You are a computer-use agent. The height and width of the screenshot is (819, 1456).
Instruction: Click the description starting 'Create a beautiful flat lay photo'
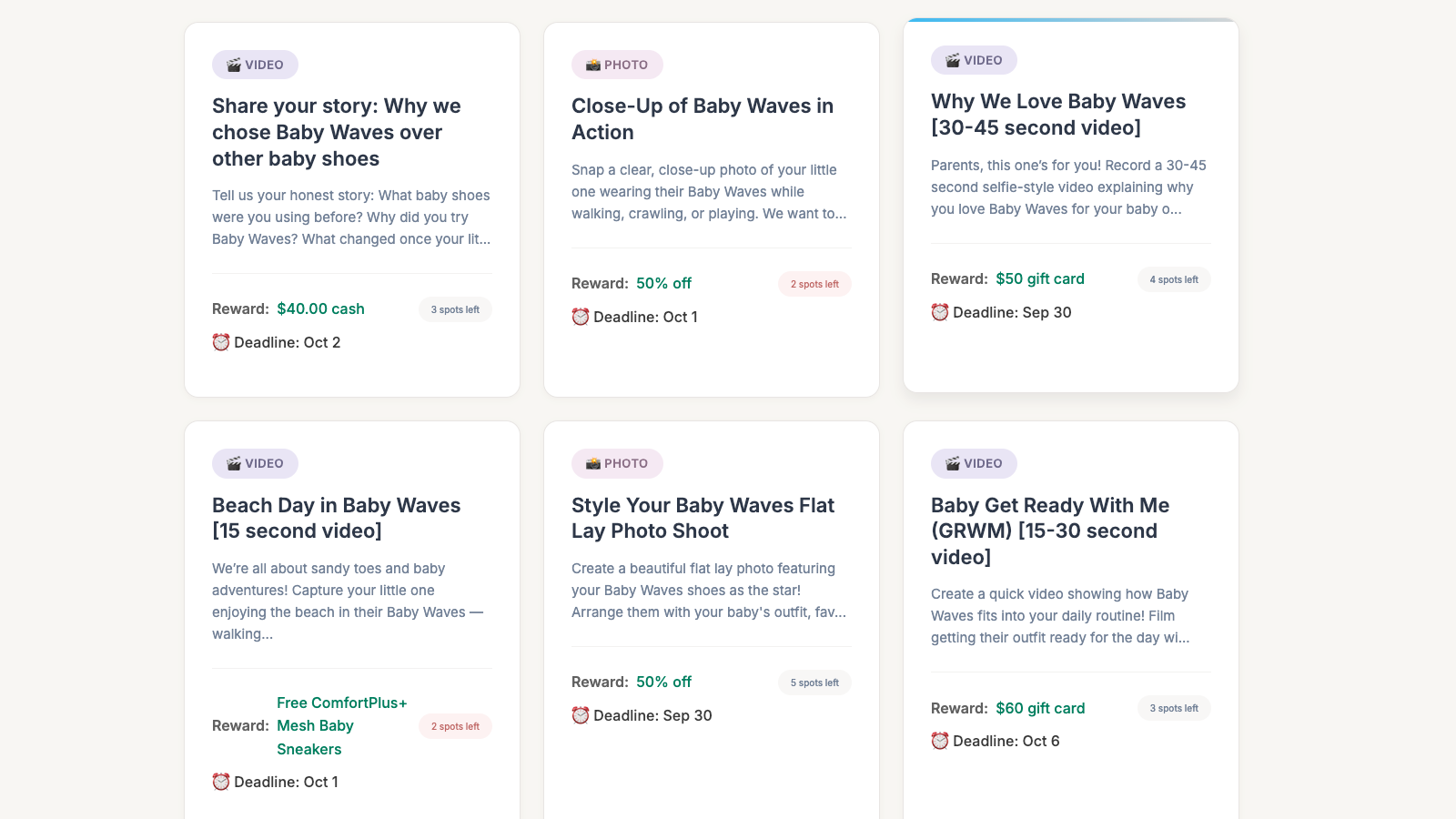[710, 591]
